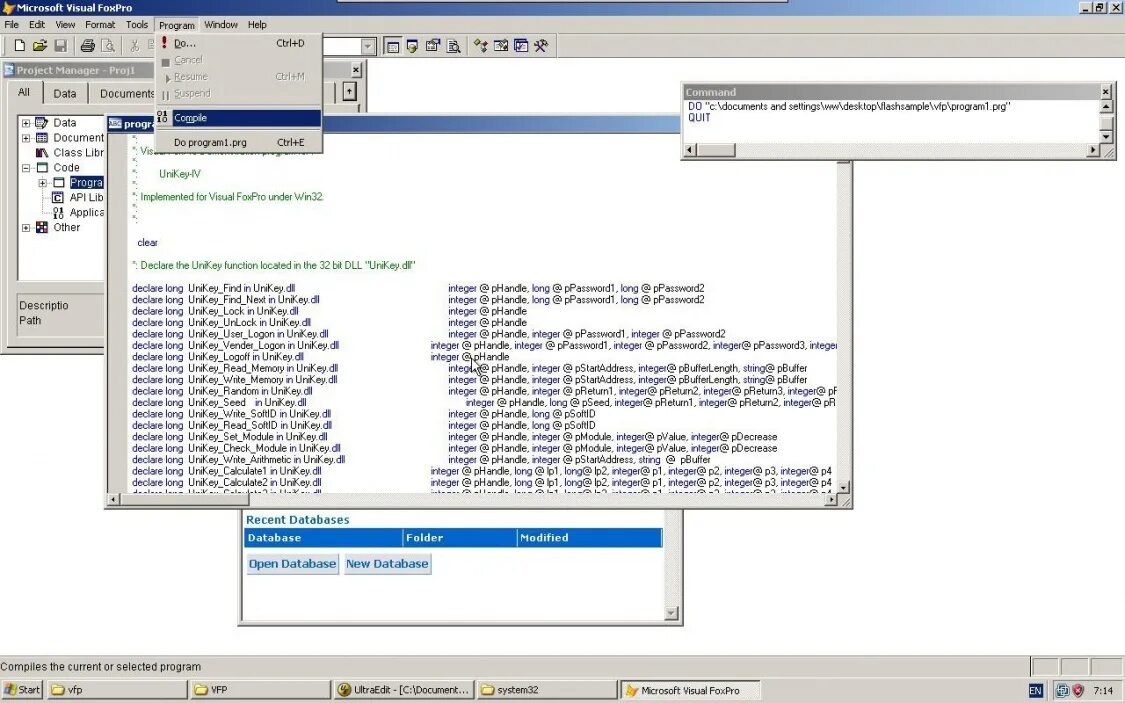1125x703 pixels.
Task: Click the binary Compile menu icon
Action: [x=163, y=118]
